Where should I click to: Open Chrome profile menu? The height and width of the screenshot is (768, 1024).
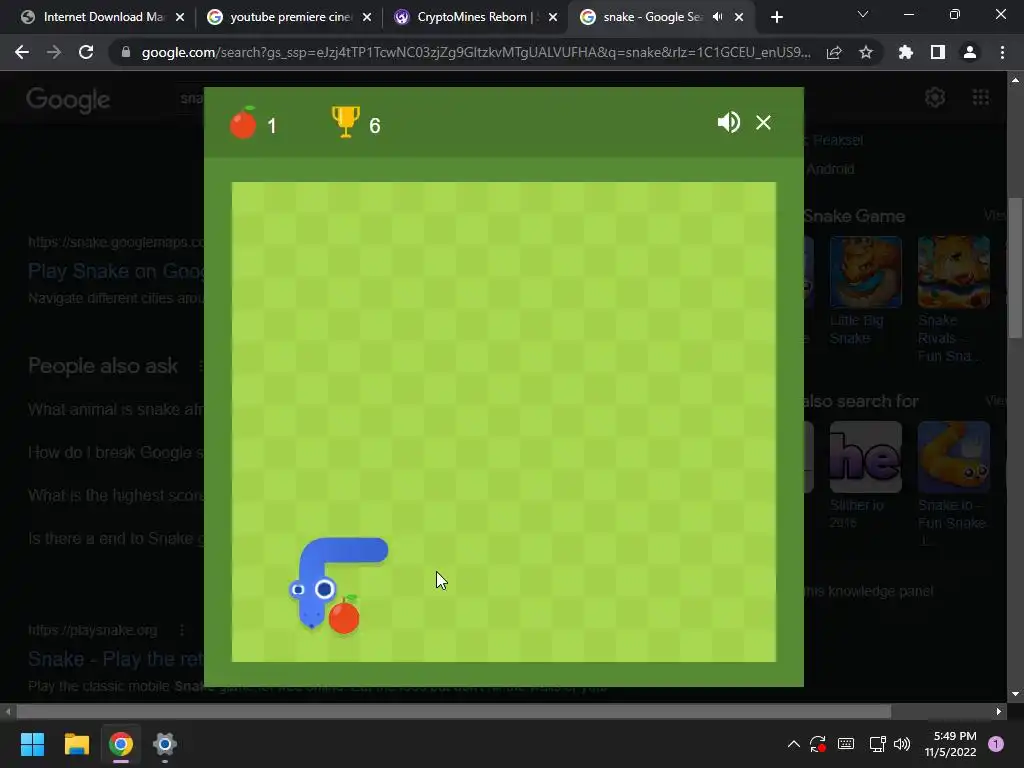[970, 52]
